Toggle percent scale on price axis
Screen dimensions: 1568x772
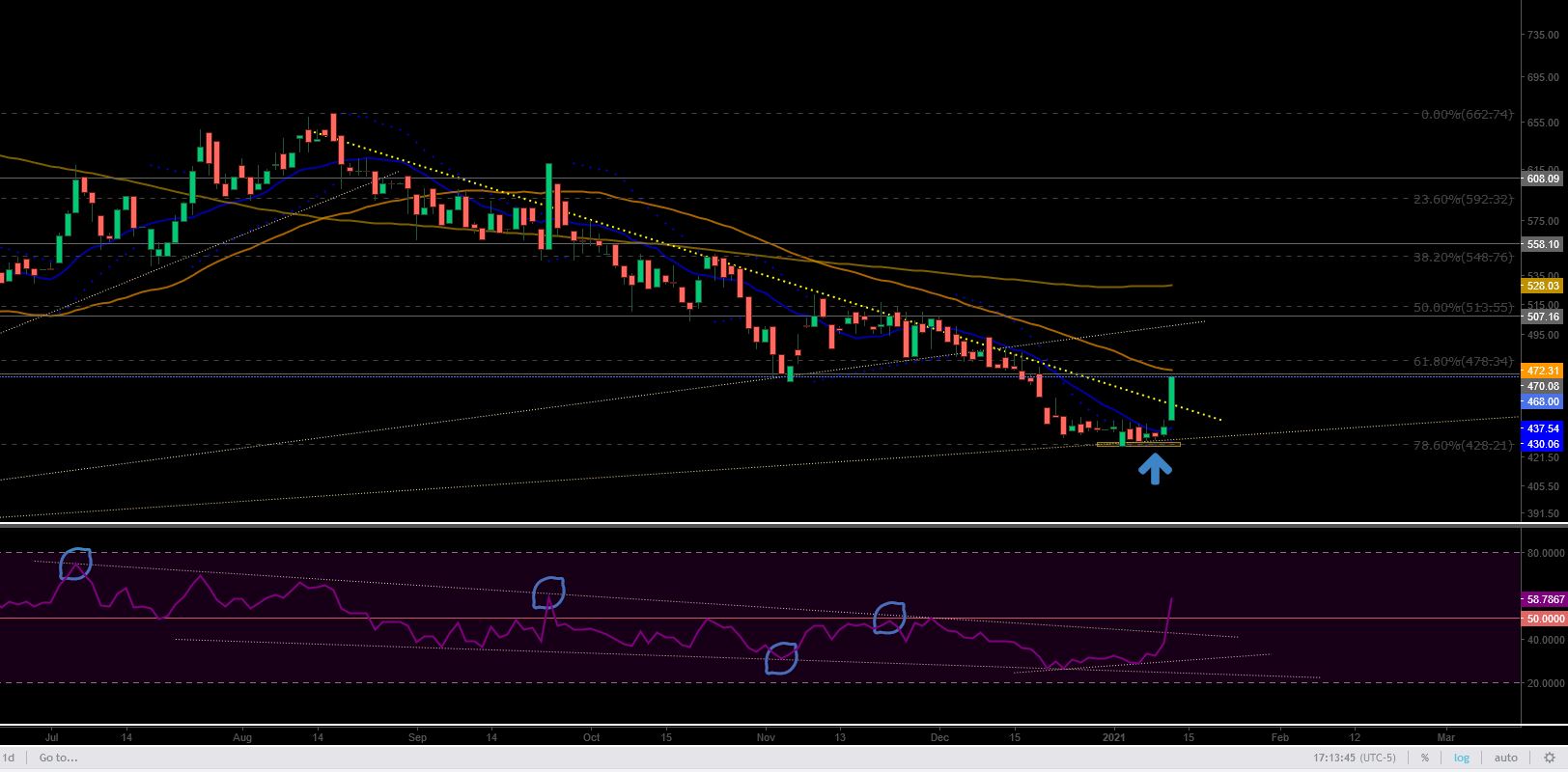pos(1424,758)
